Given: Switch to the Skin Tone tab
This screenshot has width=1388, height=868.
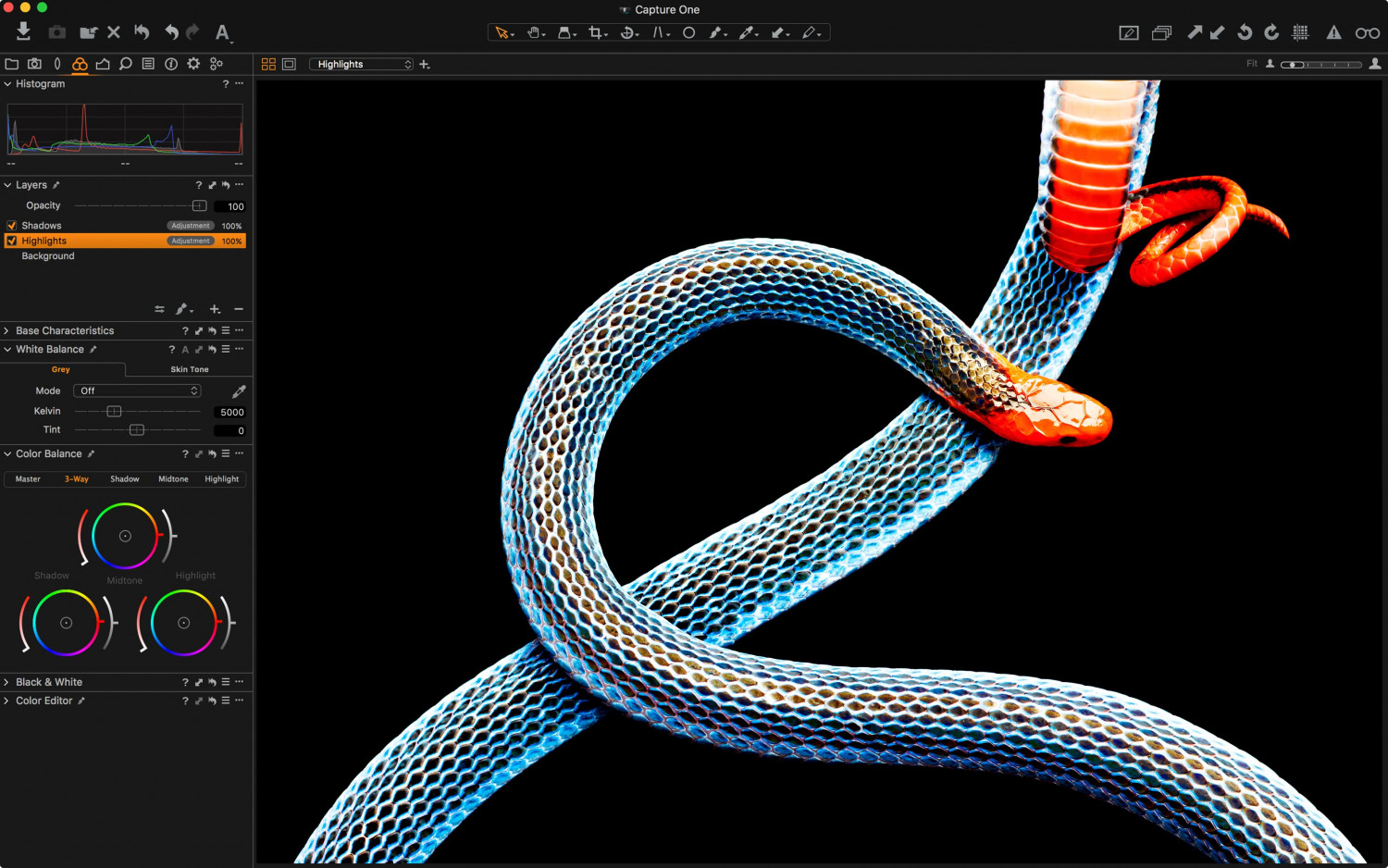Looking at the screenshot, I should pos(189,369).
